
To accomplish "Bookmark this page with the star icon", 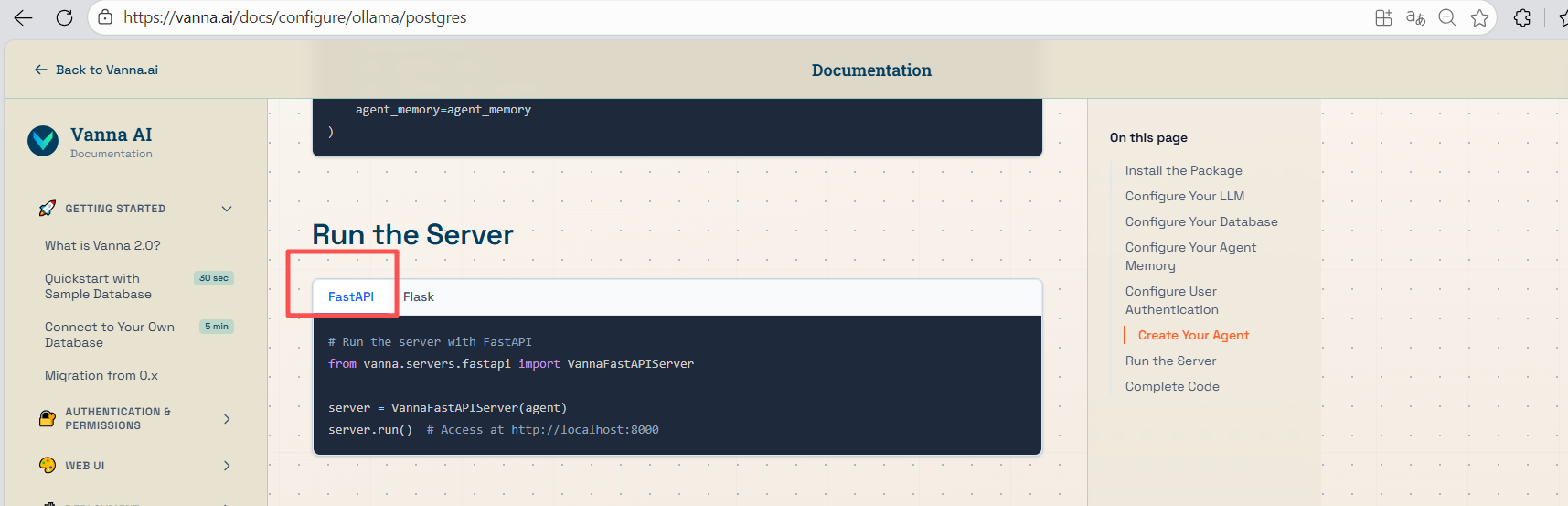I will (1479, 17).
